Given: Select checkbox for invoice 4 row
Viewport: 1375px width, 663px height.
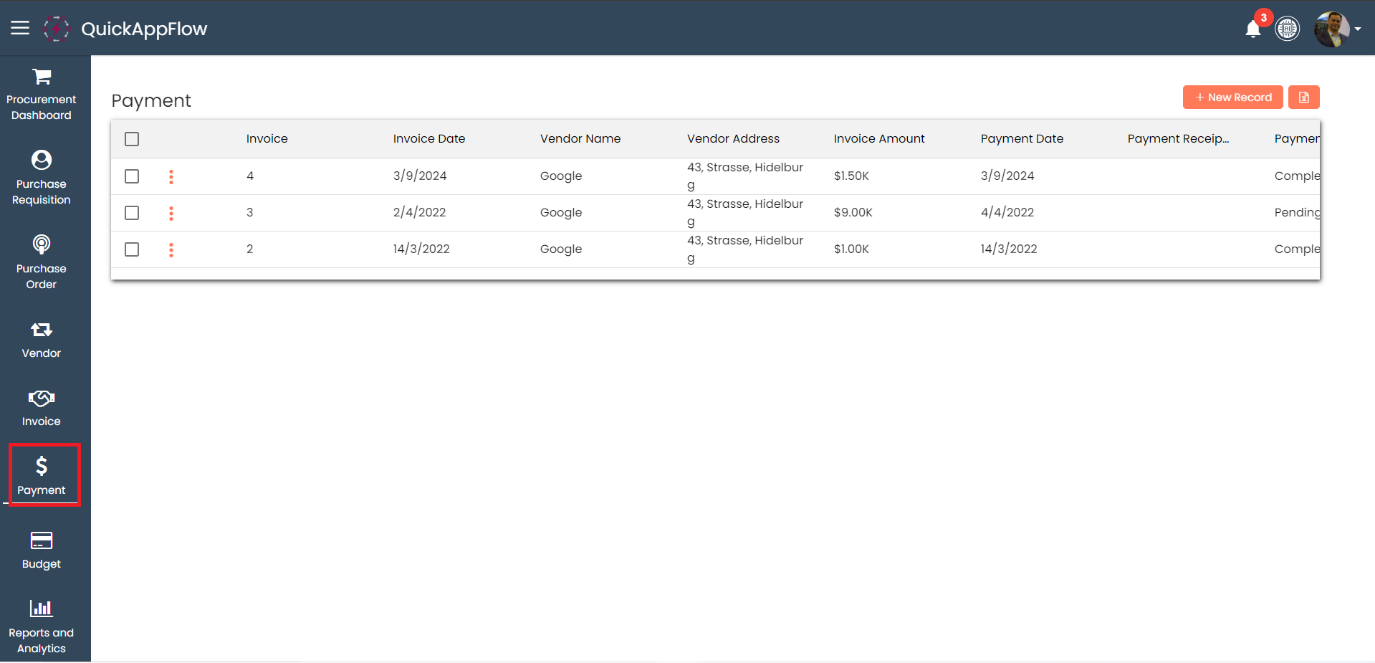Looking at the screenshot, I should 132,176.
